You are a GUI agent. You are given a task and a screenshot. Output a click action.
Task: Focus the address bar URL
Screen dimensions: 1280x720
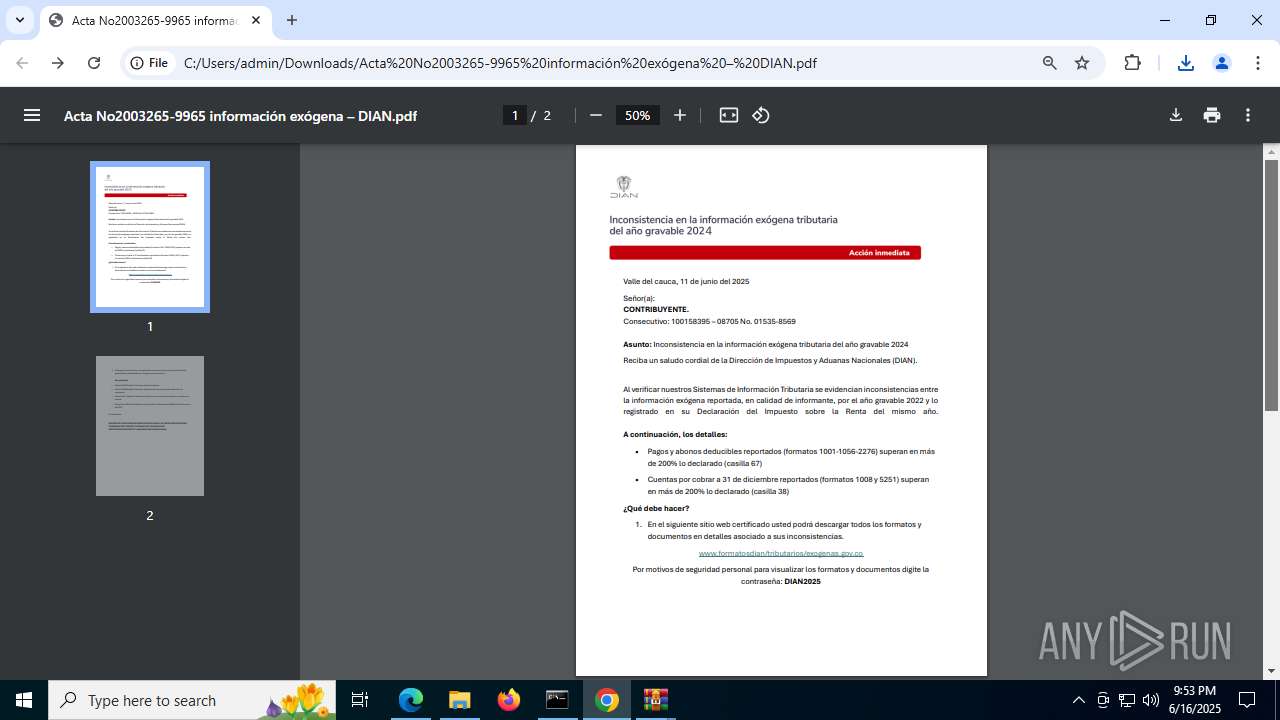(x=500, y=63)
